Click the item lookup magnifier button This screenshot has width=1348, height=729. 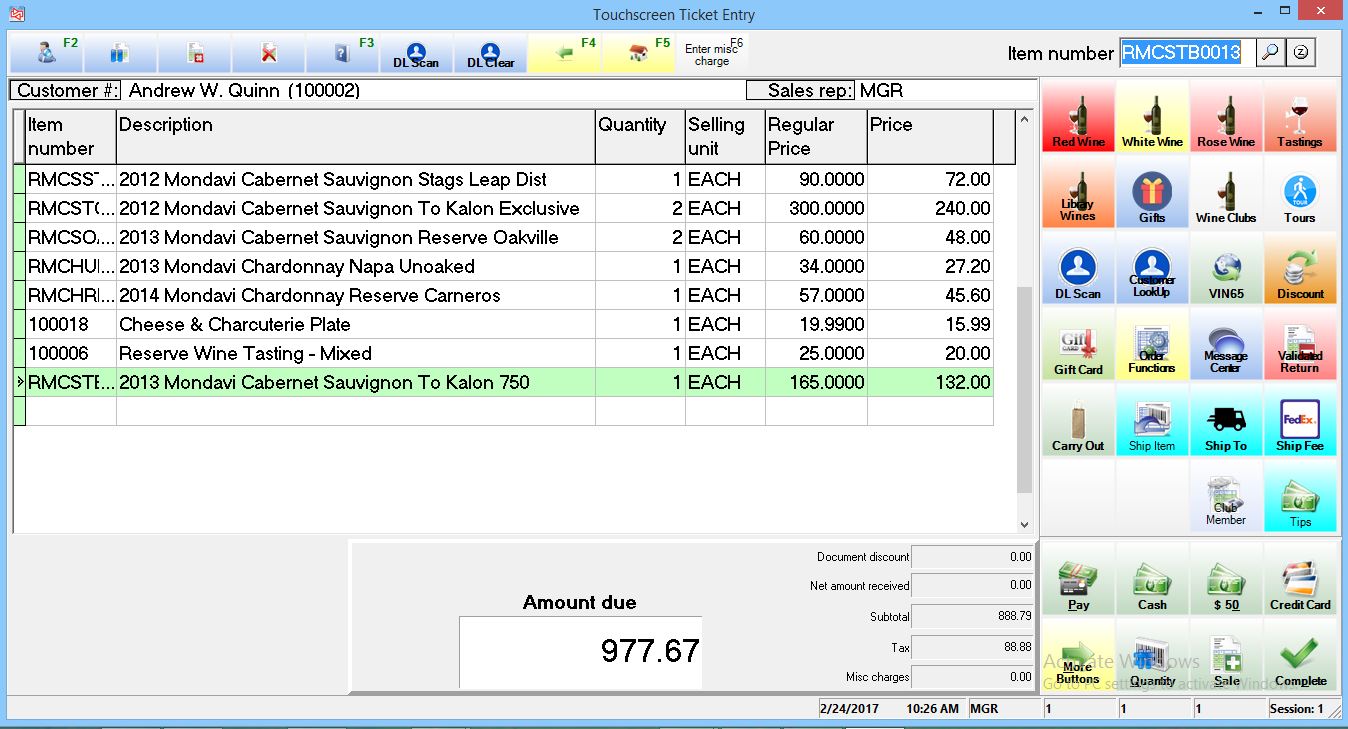pyautogui.click(x=1270, y=53)
